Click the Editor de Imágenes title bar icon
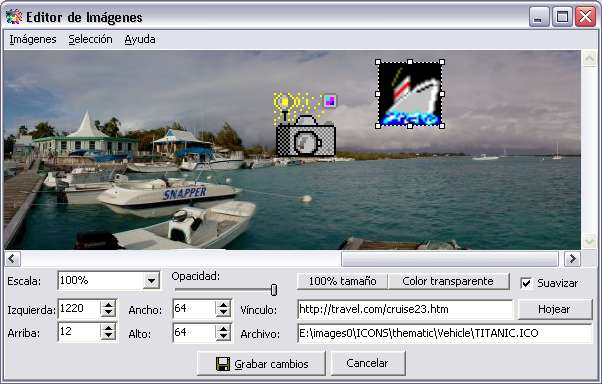The height and width of the screenshot is (384, 602). point(14,17)
